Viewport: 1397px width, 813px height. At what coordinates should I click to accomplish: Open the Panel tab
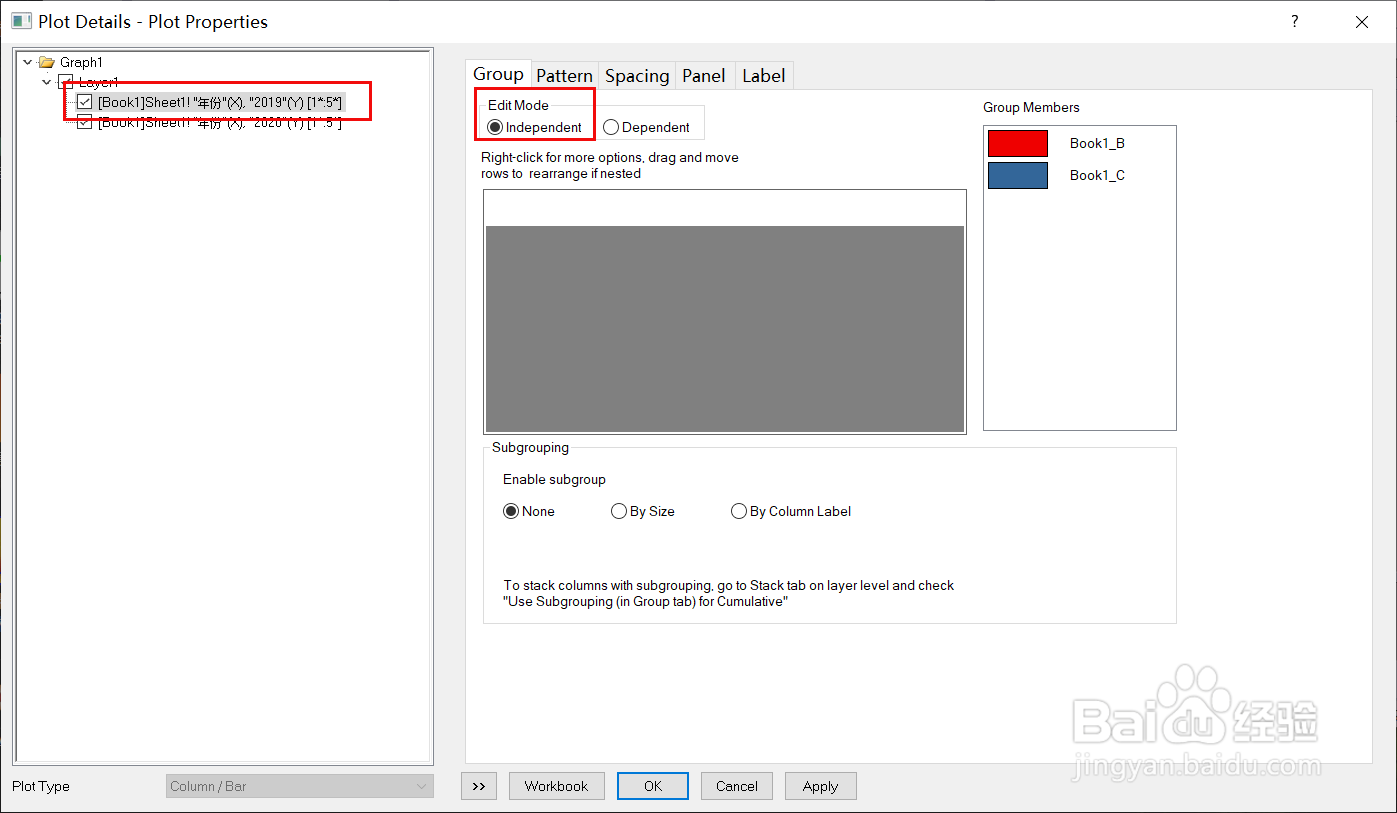[704, 76]
